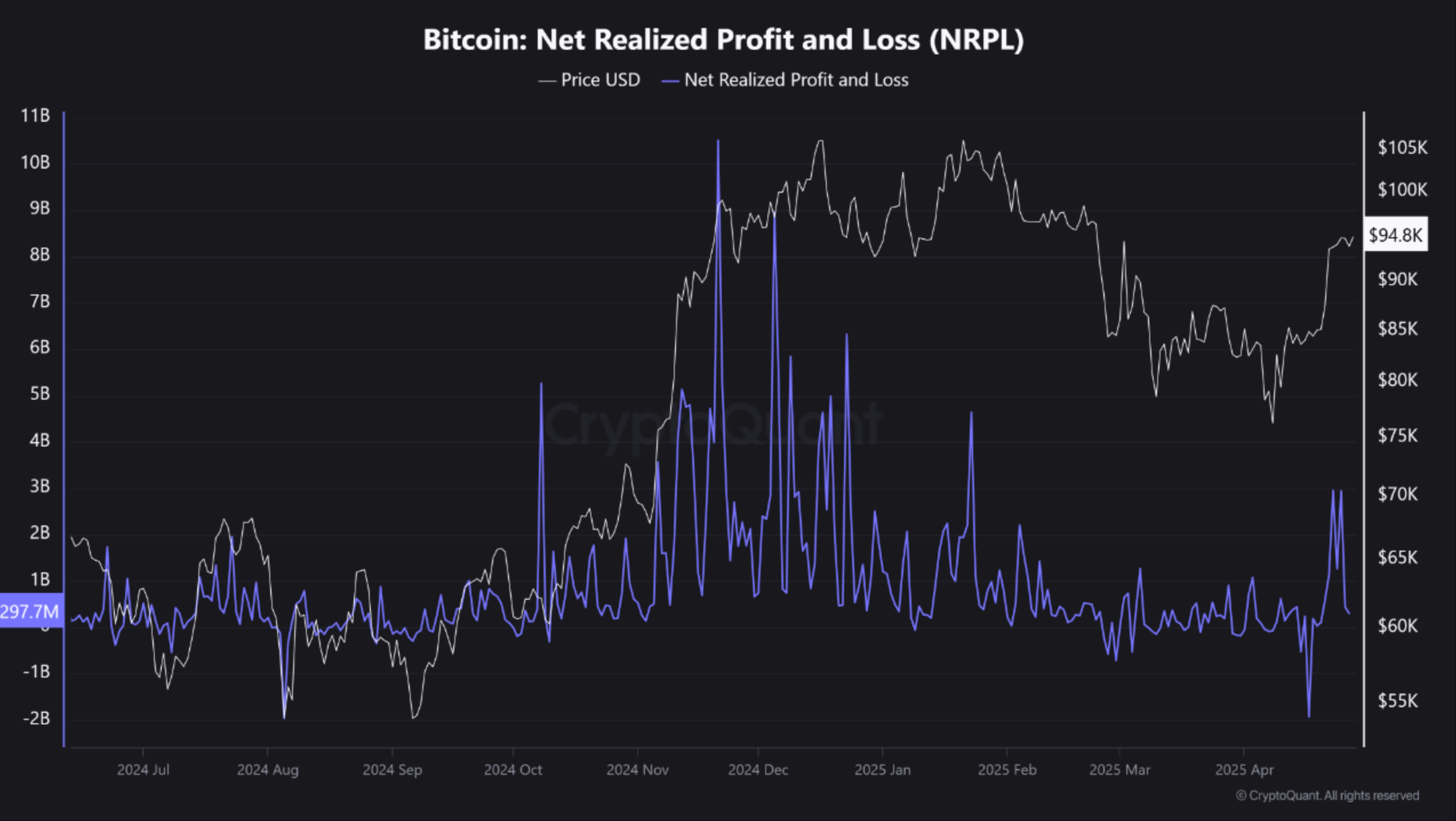This screenshot has width=1456, height=821.
Task: Click the 11B label on the left axis
Action: point(35,116)
